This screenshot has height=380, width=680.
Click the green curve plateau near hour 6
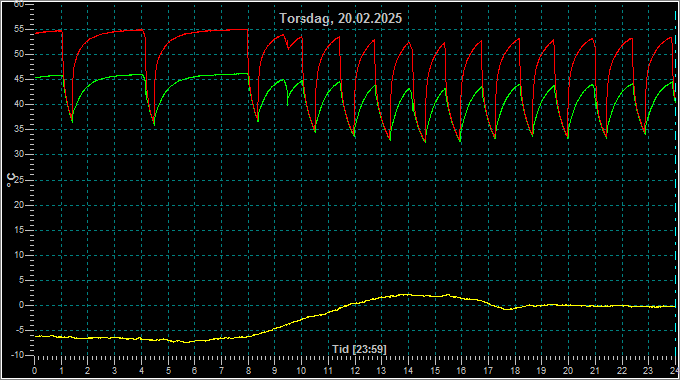(x=195, y=76)
